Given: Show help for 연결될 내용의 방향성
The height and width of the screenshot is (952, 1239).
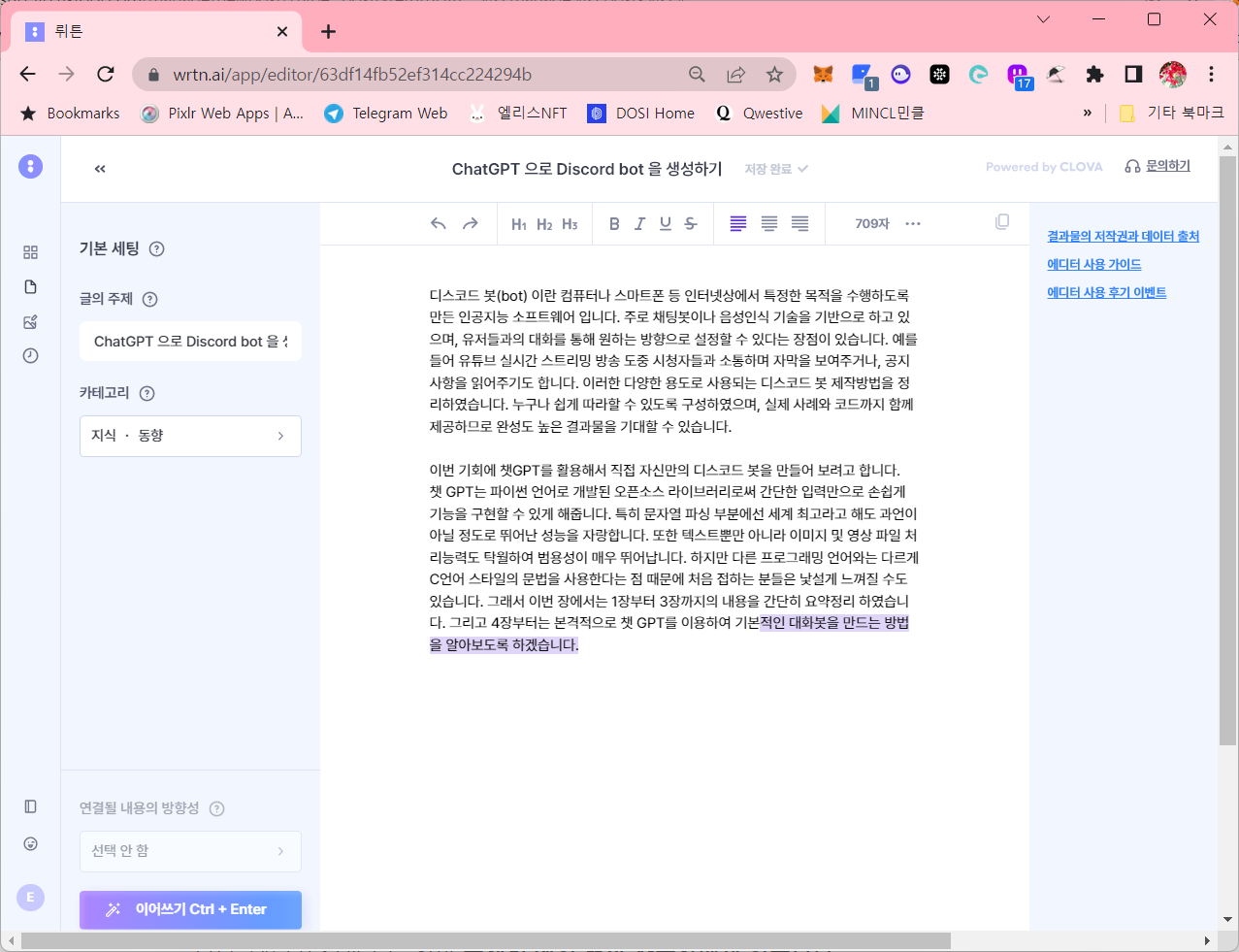Looking at the screenshot, I should click(217, 808).
